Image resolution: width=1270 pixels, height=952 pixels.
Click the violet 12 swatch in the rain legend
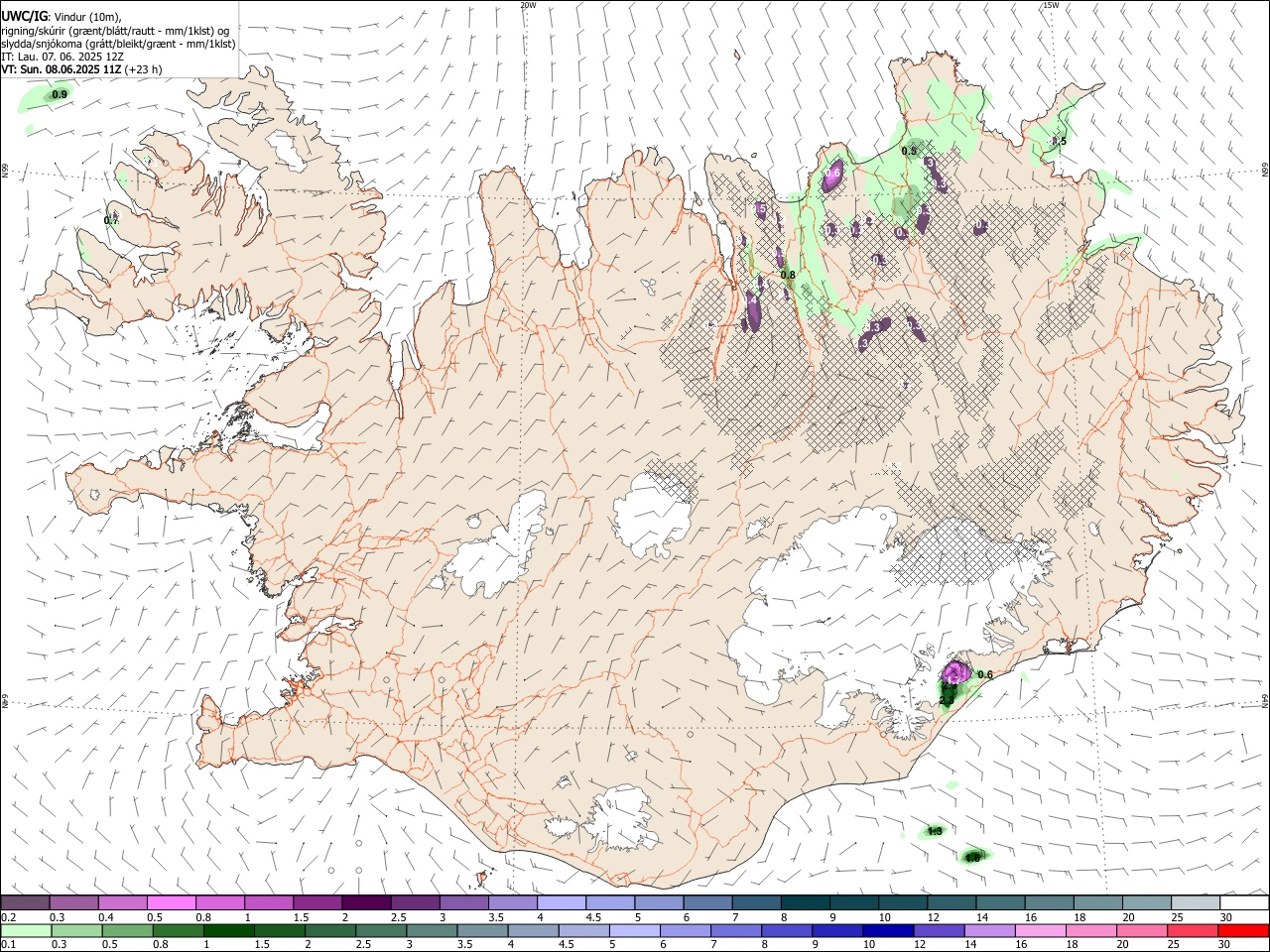coord(940,930)
